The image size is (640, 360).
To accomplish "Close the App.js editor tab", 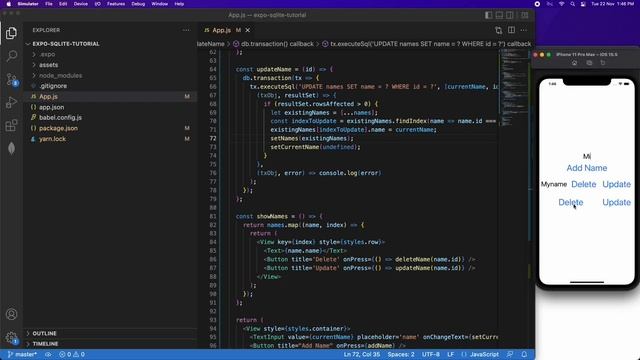I will (x=247, y=30).
